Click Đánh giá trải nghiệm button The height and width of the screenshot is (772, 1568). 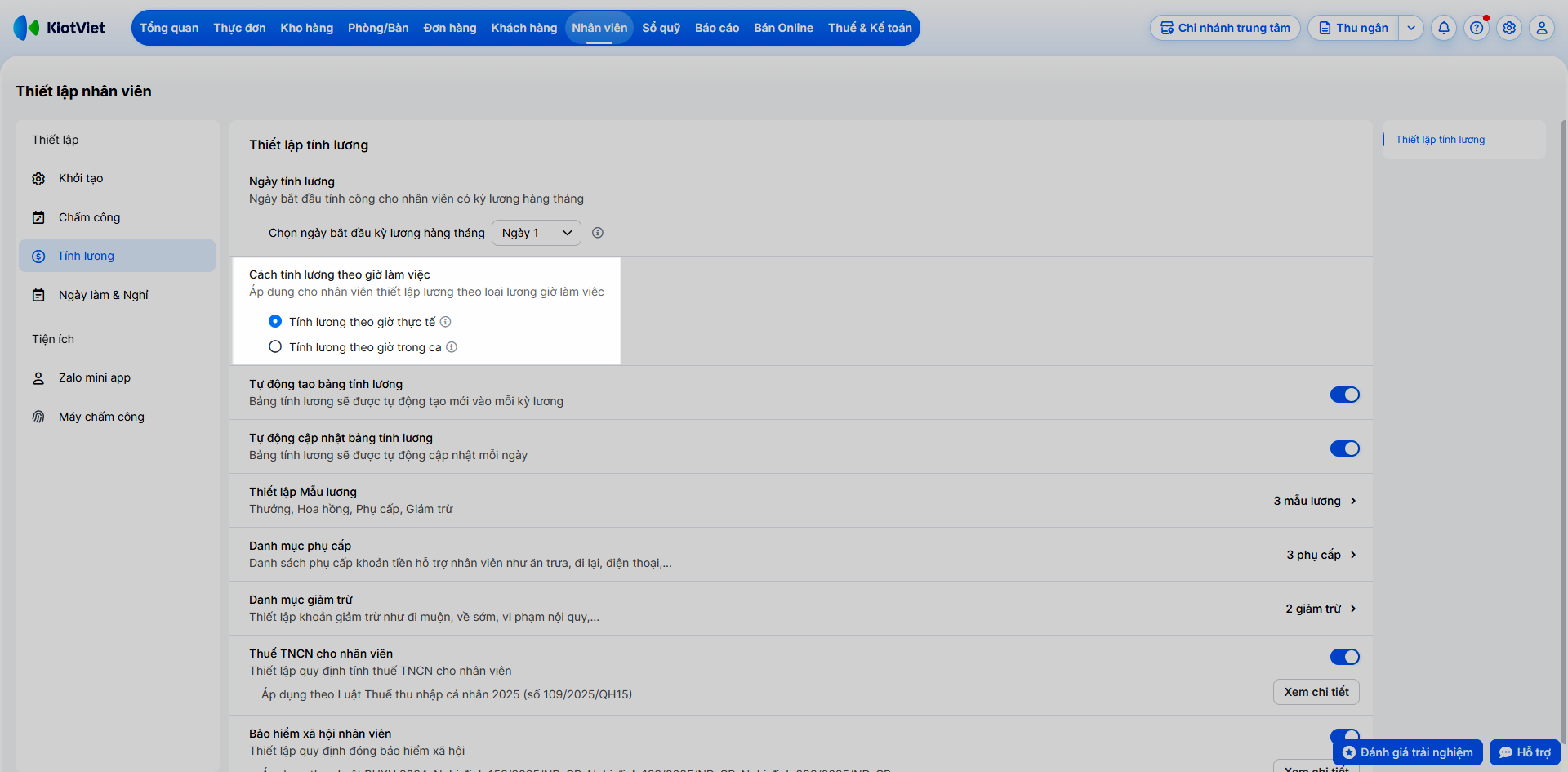[x=1408, y=752]
